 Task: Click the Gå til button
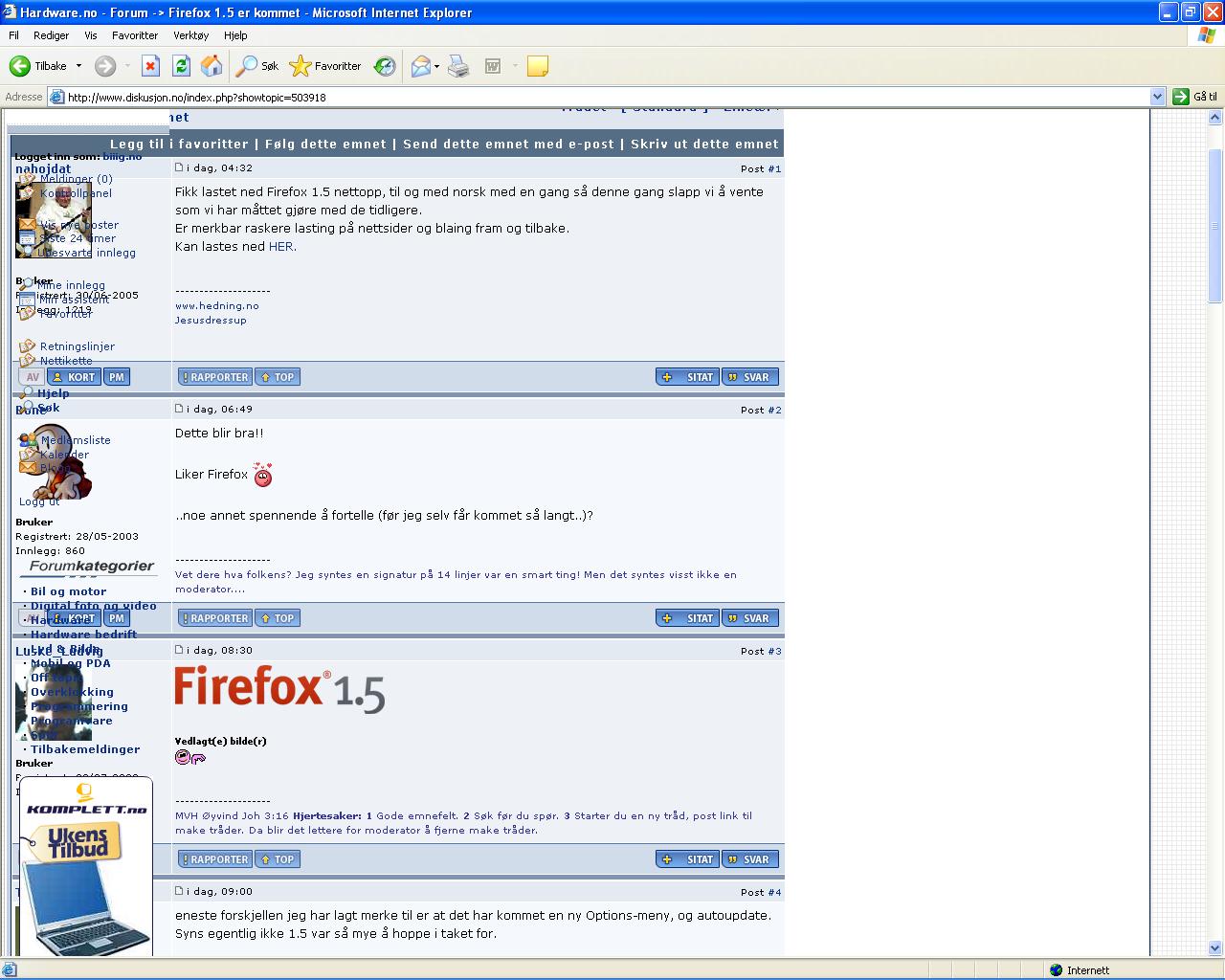tap(1196, 97)
